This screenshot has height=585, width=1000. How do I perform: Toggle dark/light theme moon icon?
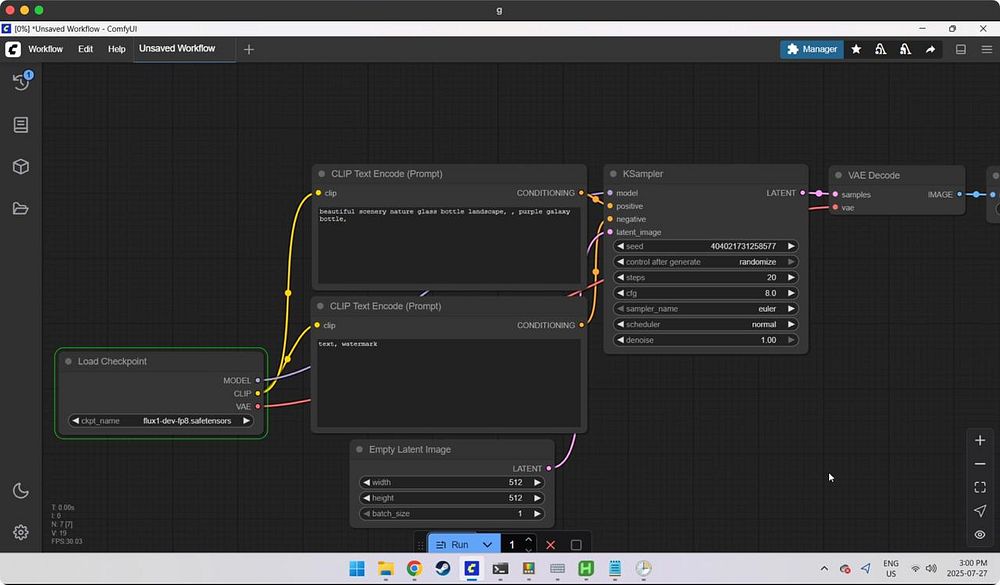20,490
